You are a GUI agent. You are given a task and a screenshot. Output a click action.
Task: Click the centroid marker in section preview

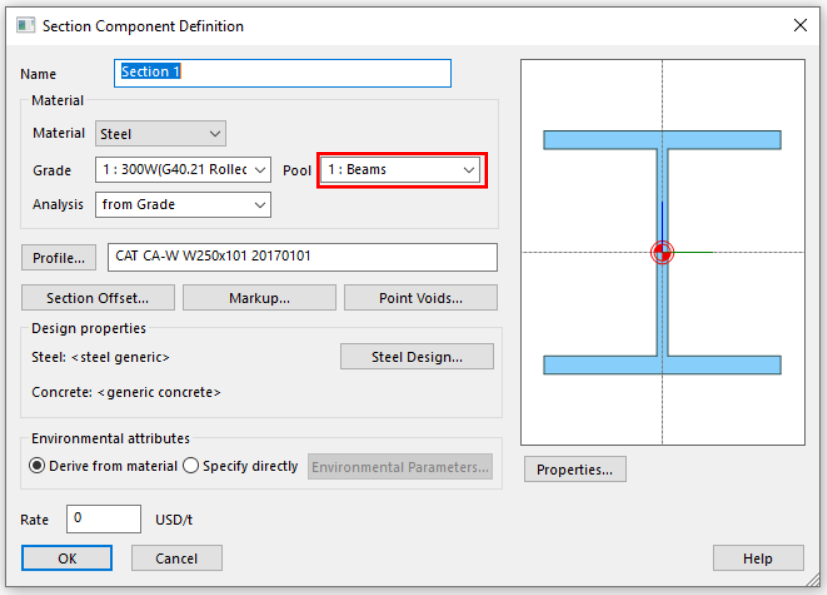[661, 252]
